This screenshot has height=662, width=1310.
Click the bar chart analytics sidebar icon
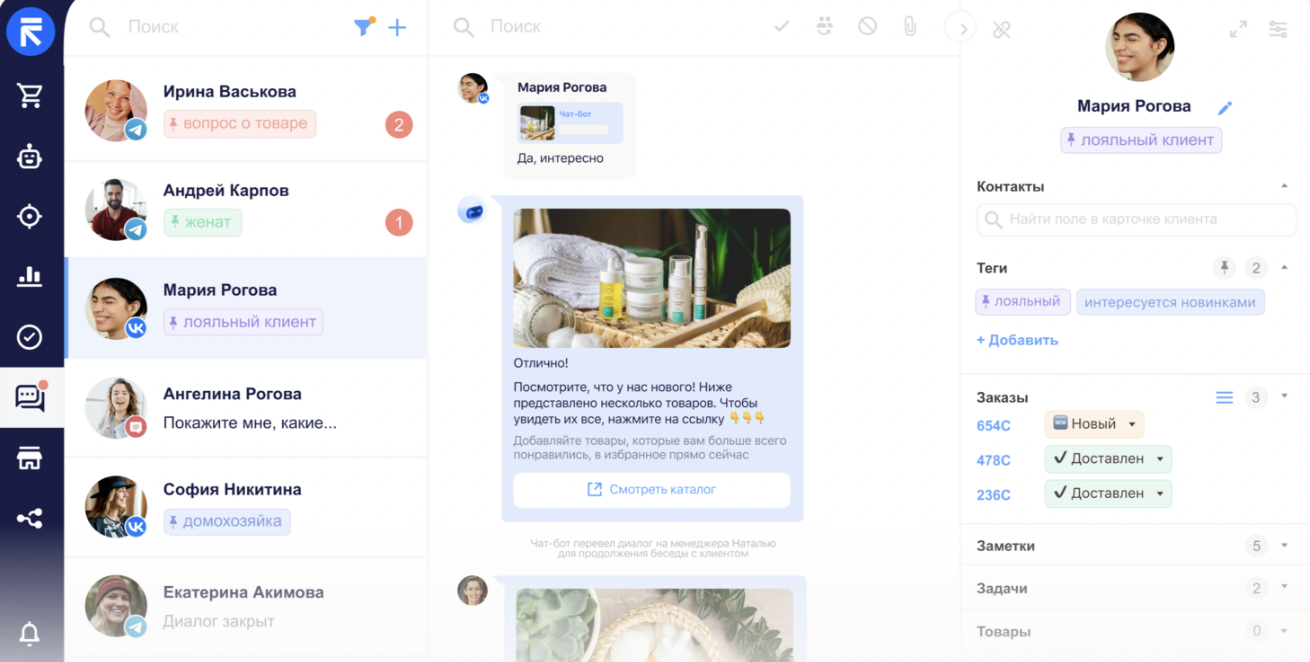point(30,277)
